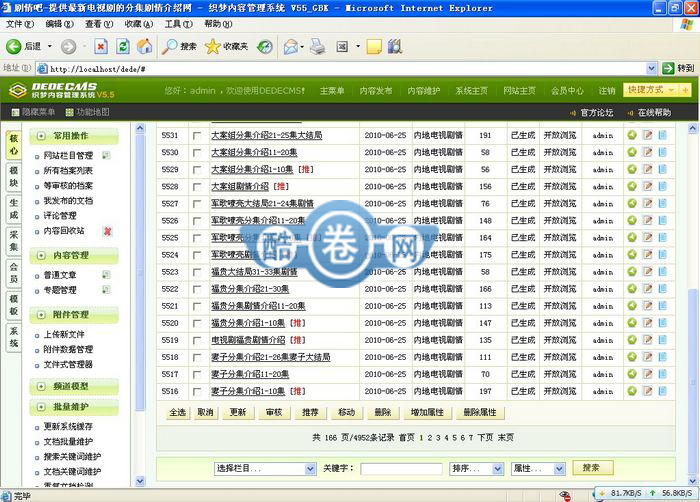This screenshot has width=700, height=502.
Task: Check the box for row 5516
Action: pyautogui.click(x=197, y=392)
